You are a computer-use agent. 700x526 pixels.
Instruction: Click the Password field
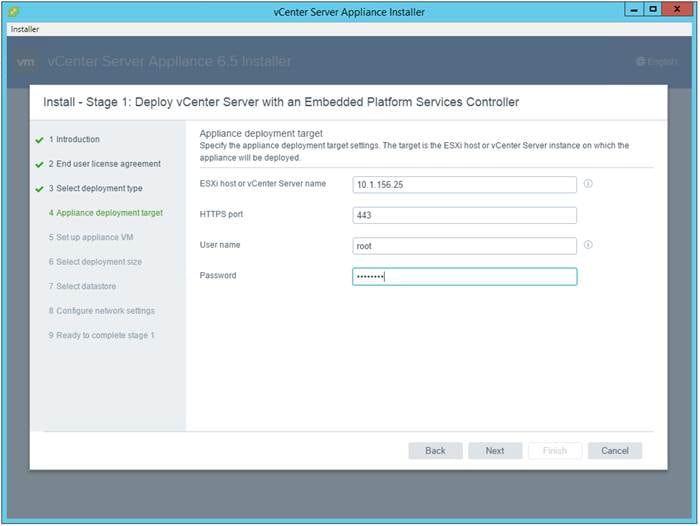464,276
